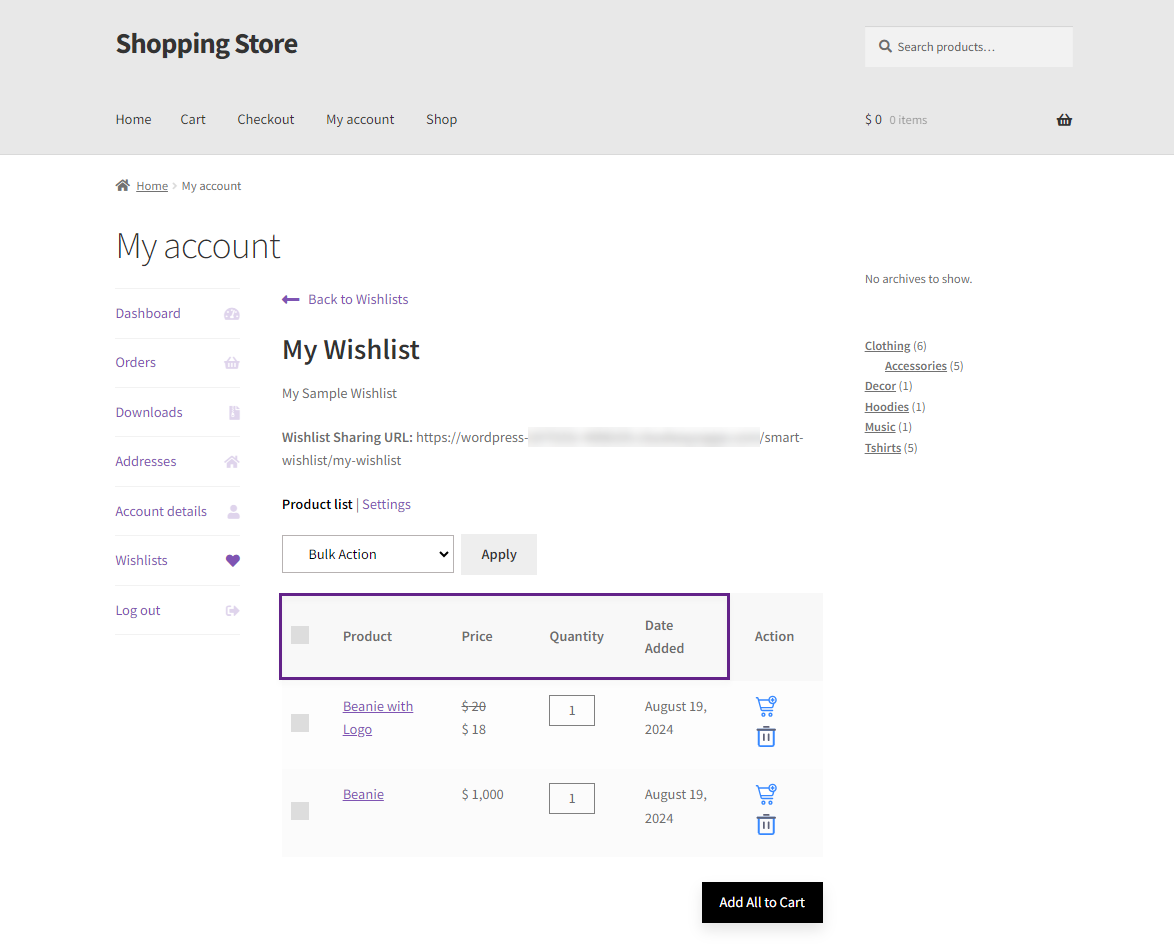Viewport: 1174px width, 952px height.
Task: Click the quantity field for Beanie with Logo
Action: tap(572, 711)
